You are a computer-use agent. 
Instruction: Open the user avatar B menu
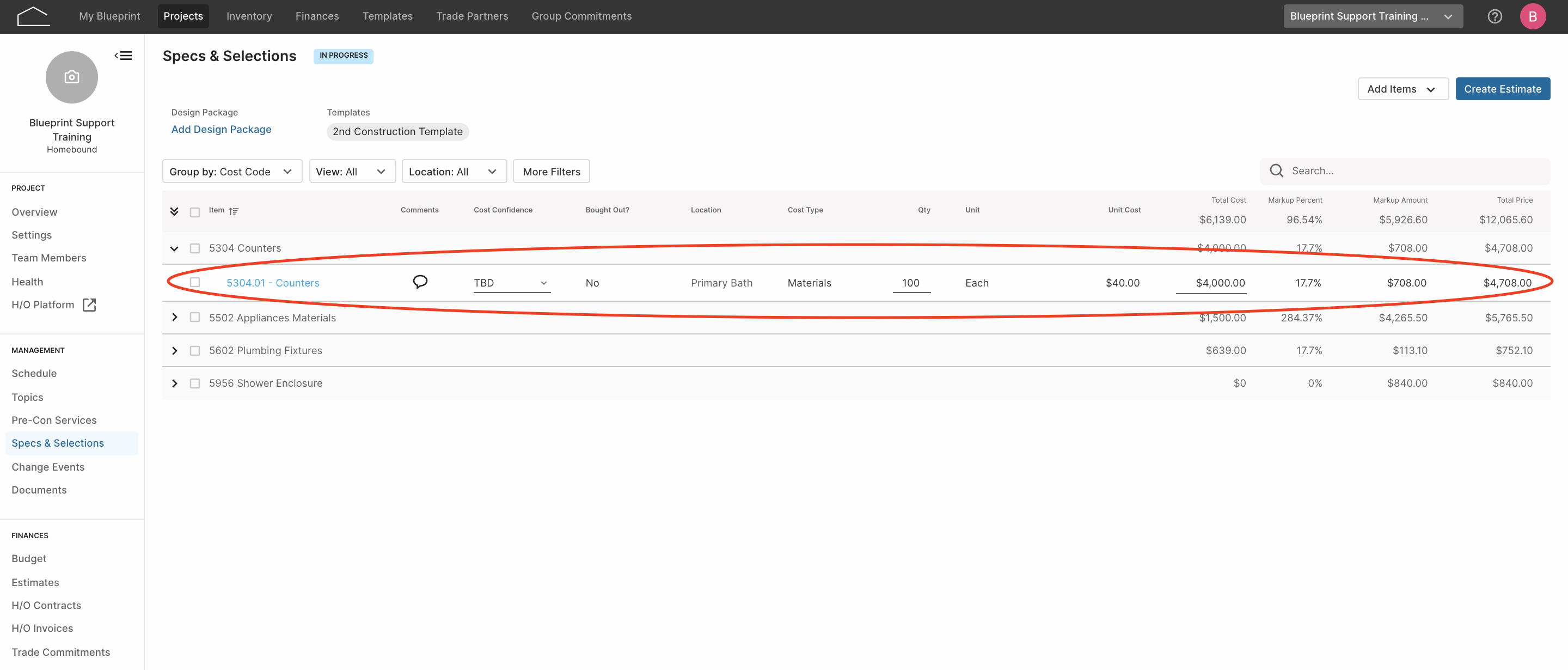tap(1532, 16)
